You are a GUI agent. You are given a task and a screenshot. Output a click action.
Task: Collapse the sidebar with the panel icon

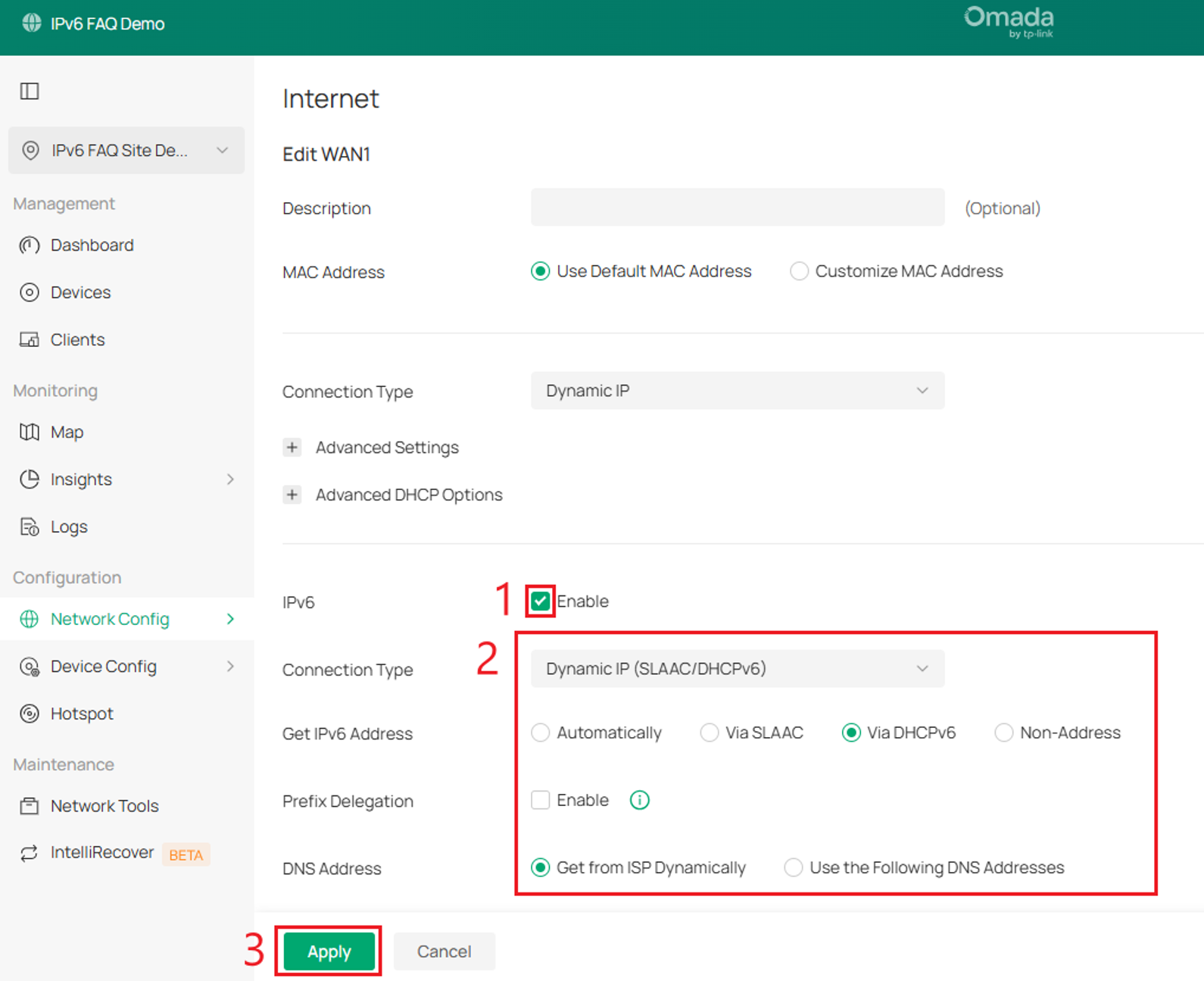coord(30,91)
